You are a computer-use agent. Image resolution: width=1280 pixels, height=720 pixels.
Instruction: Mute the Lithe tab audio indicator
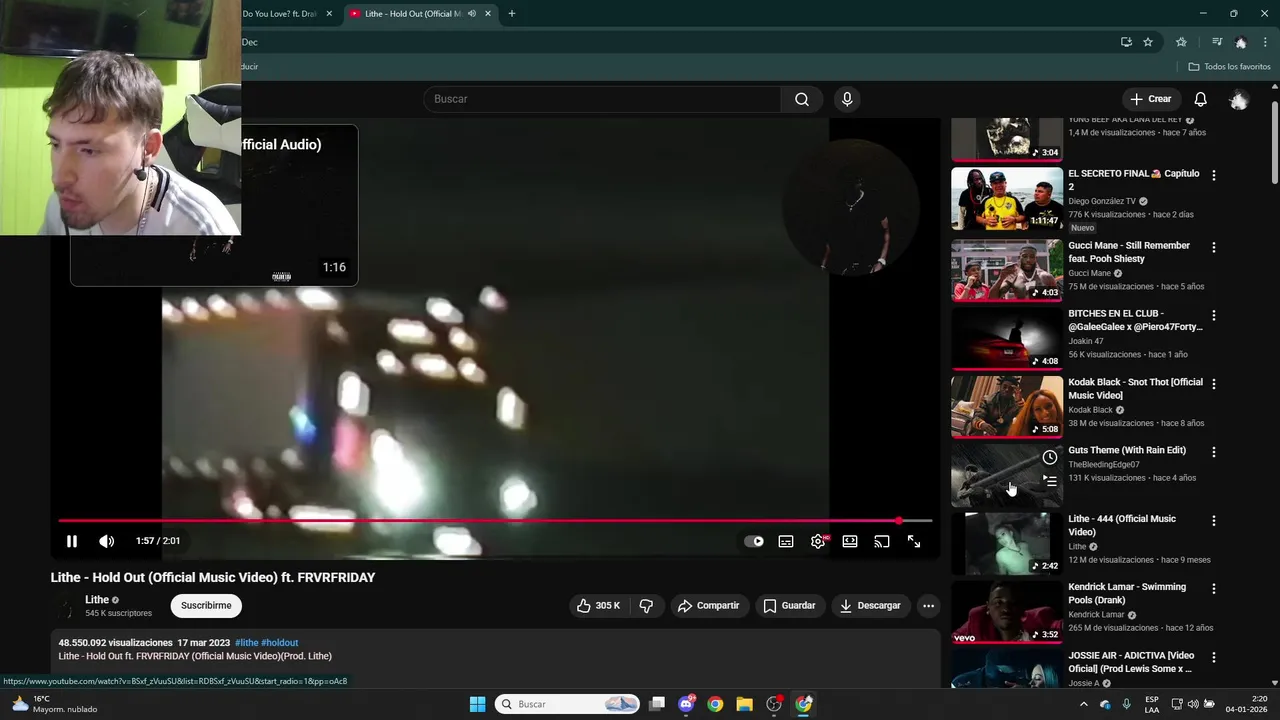coord(472,14)
